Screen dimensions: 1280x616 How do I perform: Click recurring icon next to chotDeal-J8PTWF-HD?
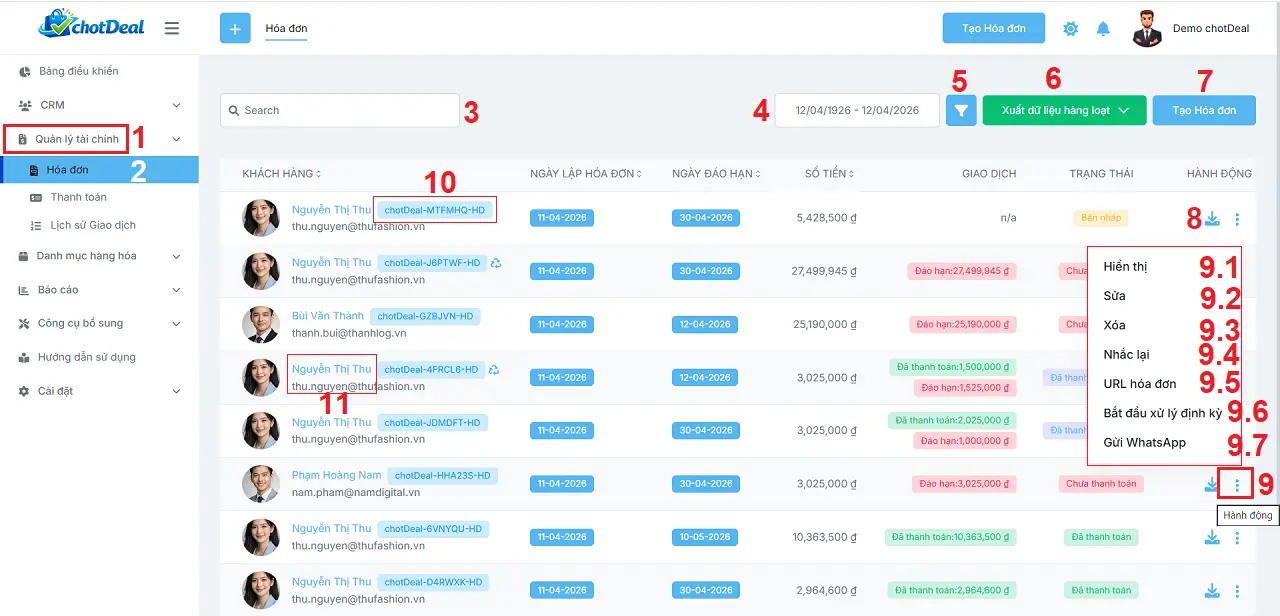[496, 263]
